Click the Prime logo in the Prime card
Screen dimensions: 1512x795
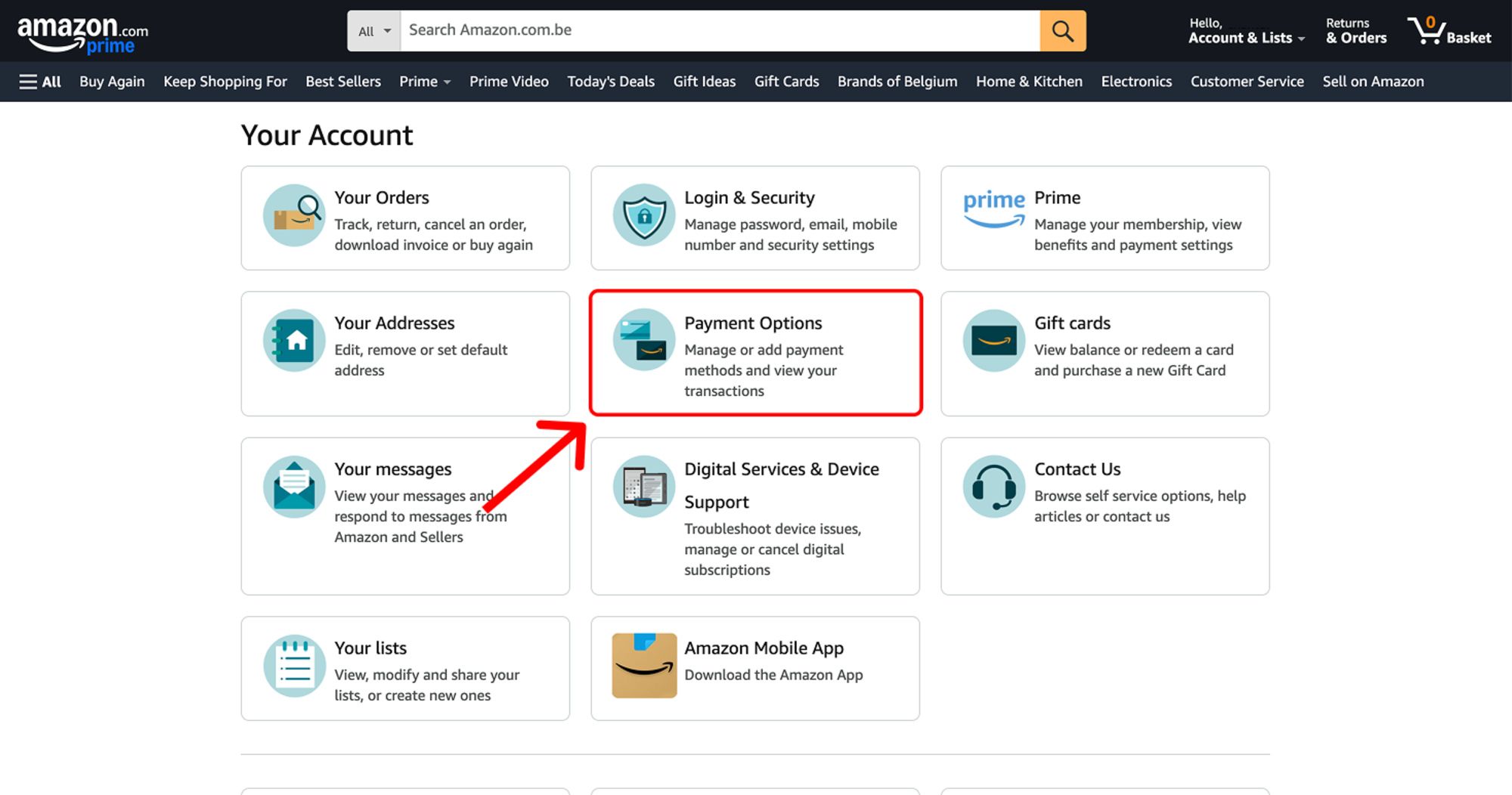pyautogui.click(x=993, y=209)
